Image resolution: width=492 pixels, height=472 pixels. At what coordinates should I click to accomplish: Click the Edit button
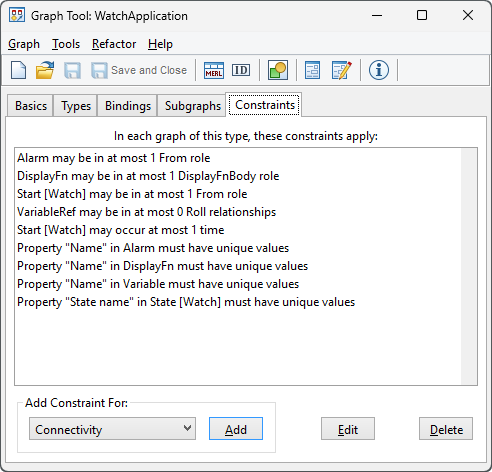pos(348,429)
